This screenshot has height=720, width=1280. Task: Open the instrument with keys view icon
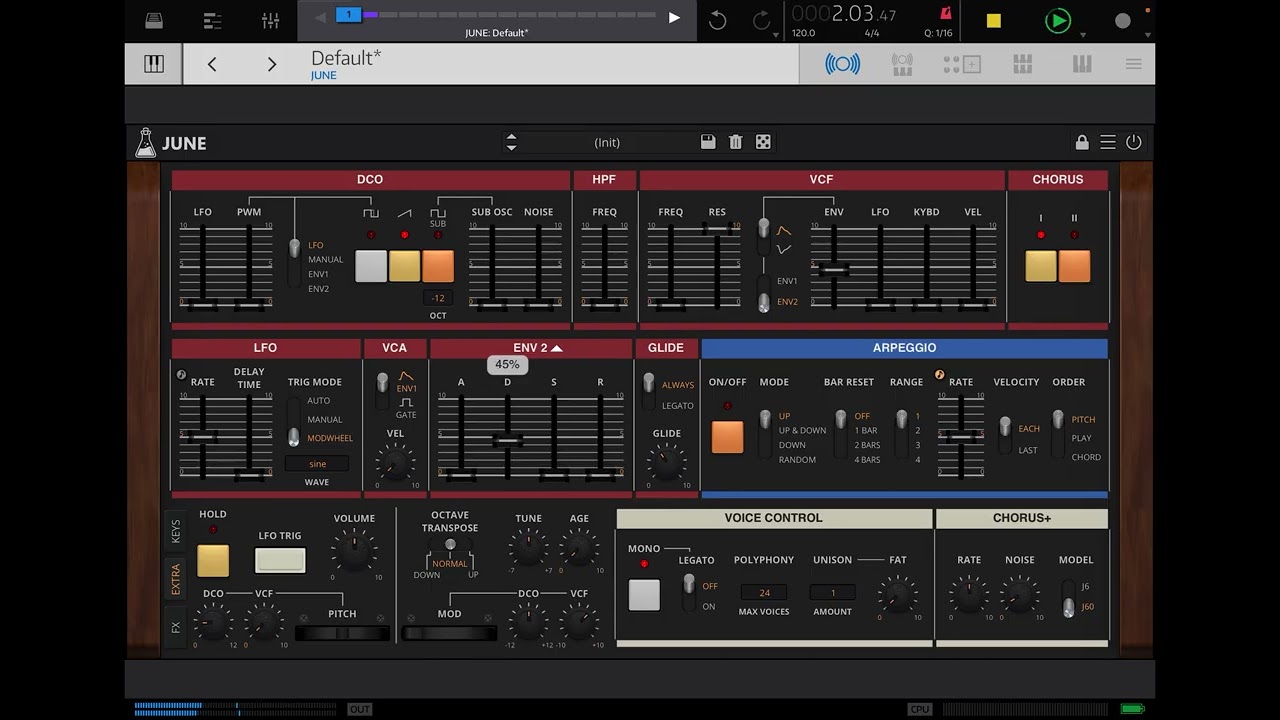(902, 64)
